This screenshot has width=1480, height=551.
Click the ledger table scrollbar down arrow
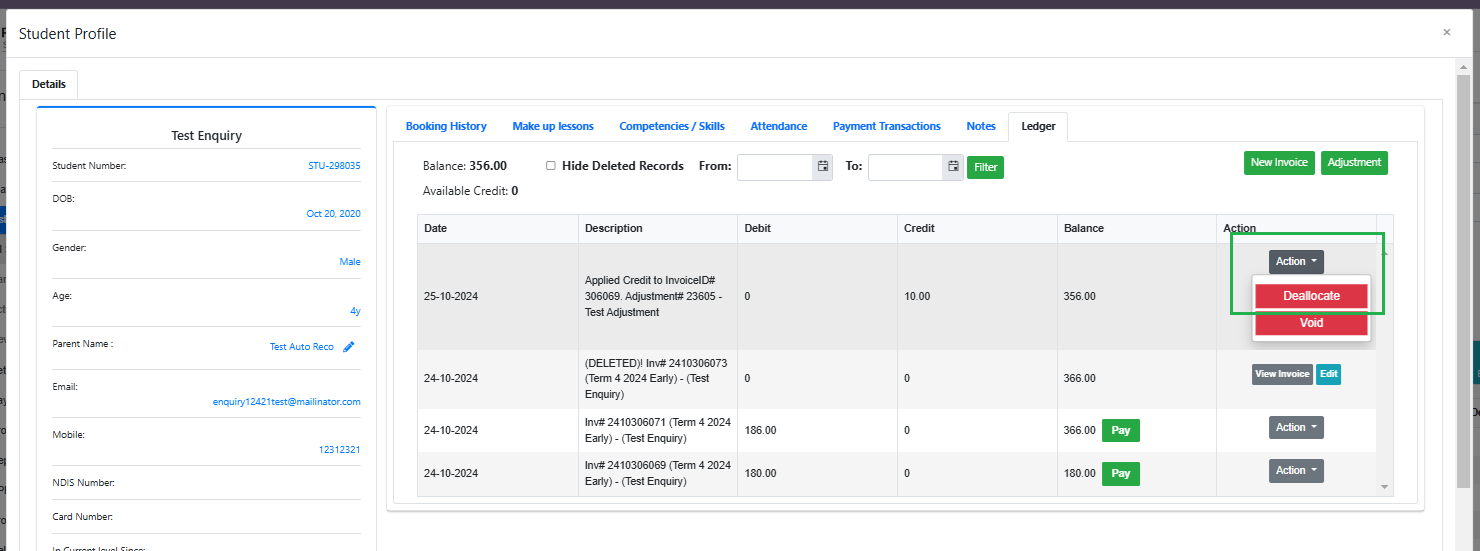point(1384,487)
